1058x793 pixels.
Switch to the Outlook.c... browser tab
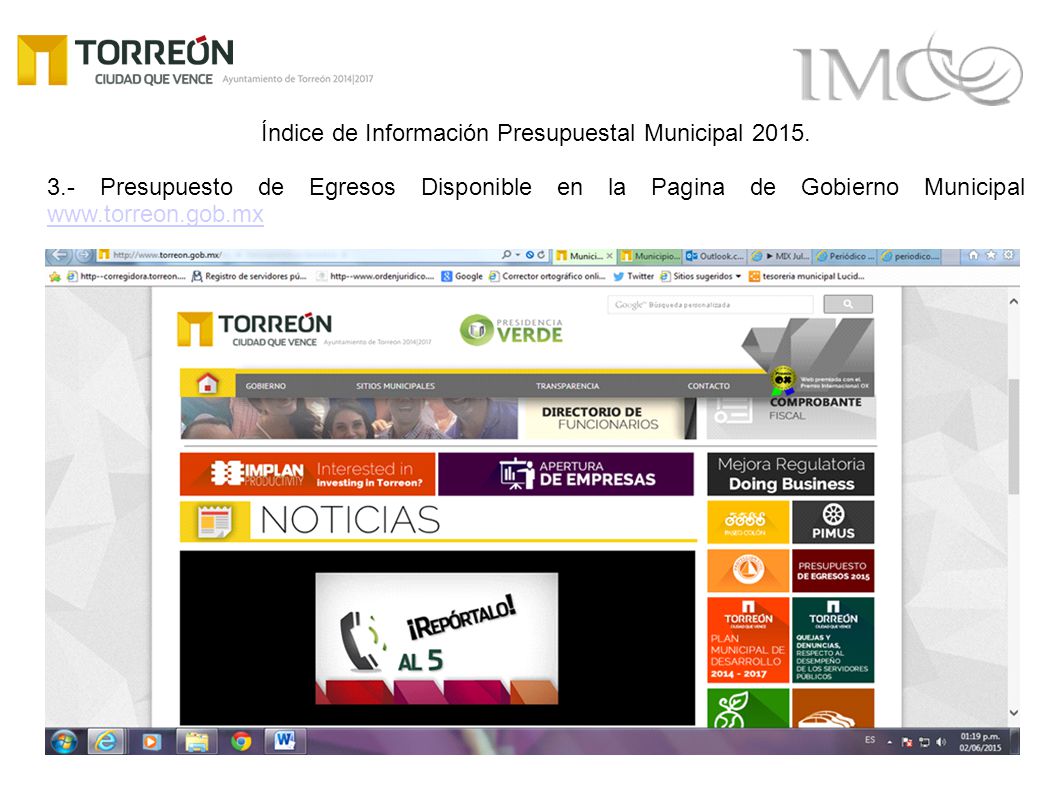coord(715,256)
